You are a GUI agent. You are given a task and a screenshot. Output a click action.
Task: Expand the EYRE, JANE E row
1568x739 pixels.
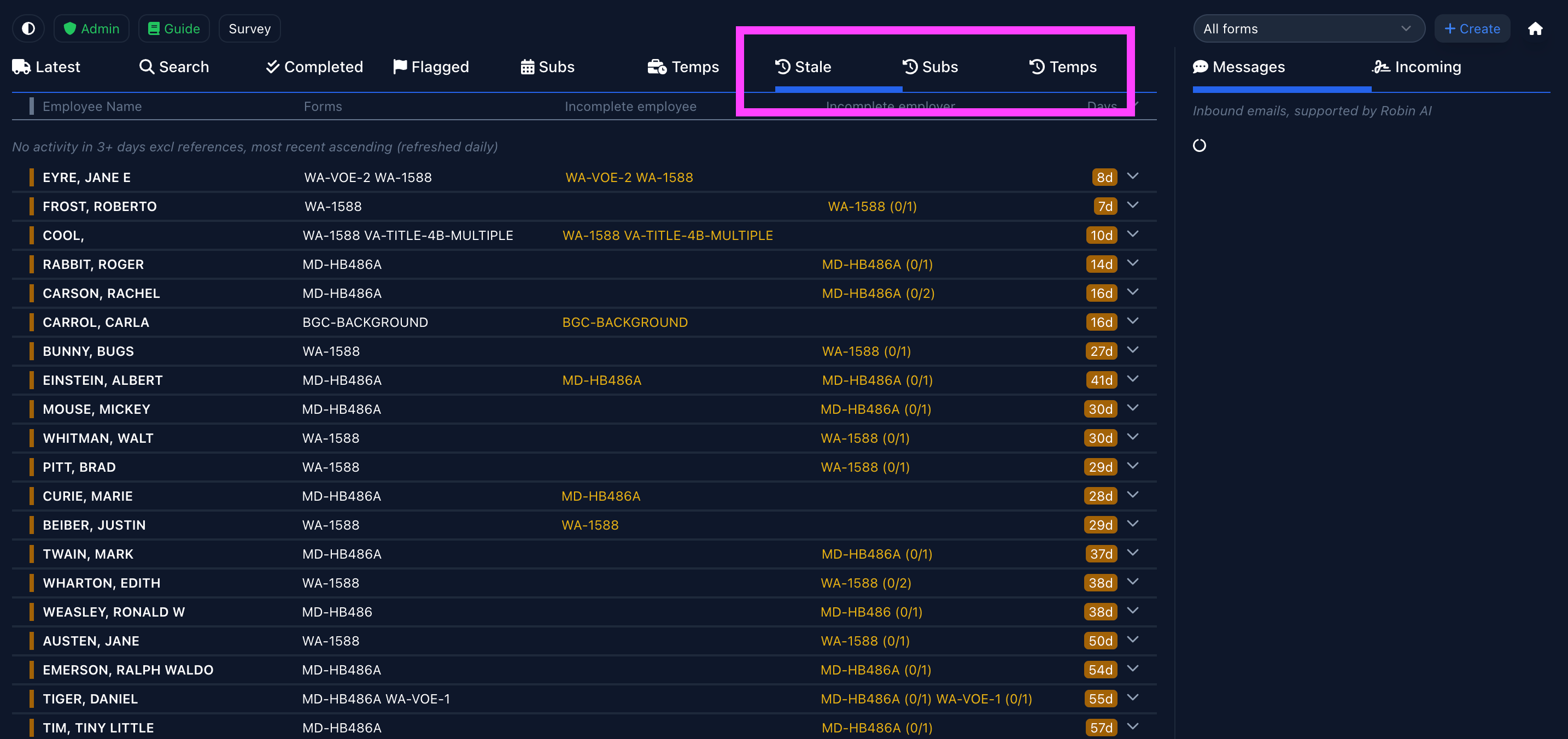[1132, 177]
